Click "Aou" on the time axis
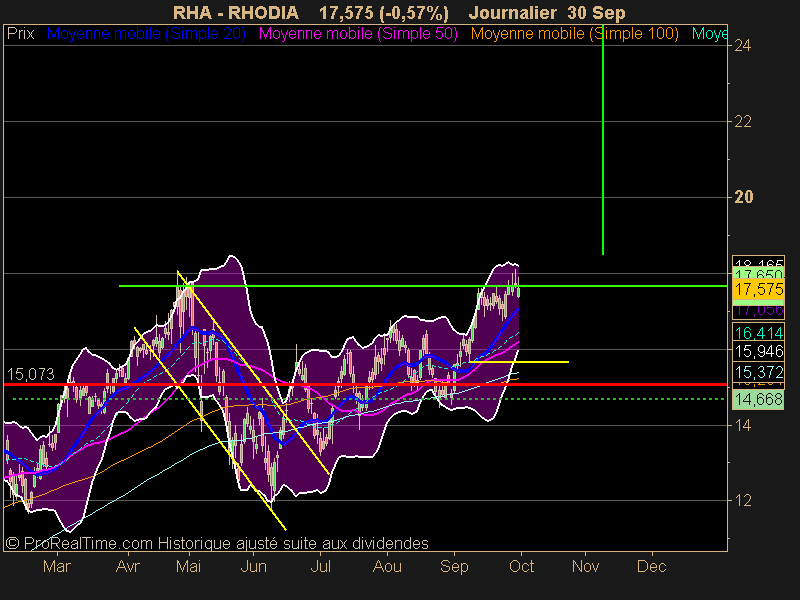This screenshot has width=800, height=600. pyautogui.click(x=387, y=566)
